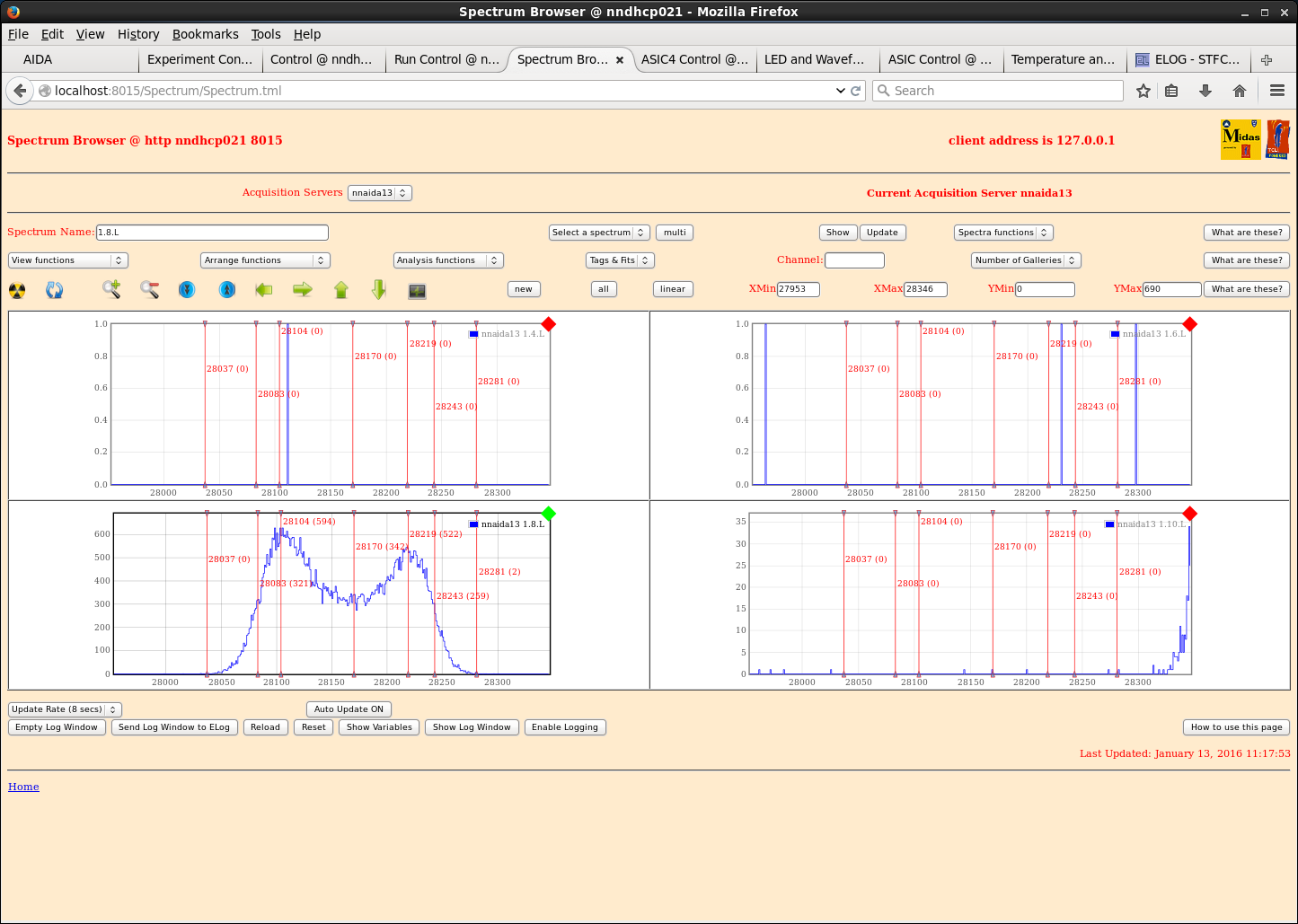Click the XMin value field
This screenshot has height=924, width=1298.
tap(798, 289)
